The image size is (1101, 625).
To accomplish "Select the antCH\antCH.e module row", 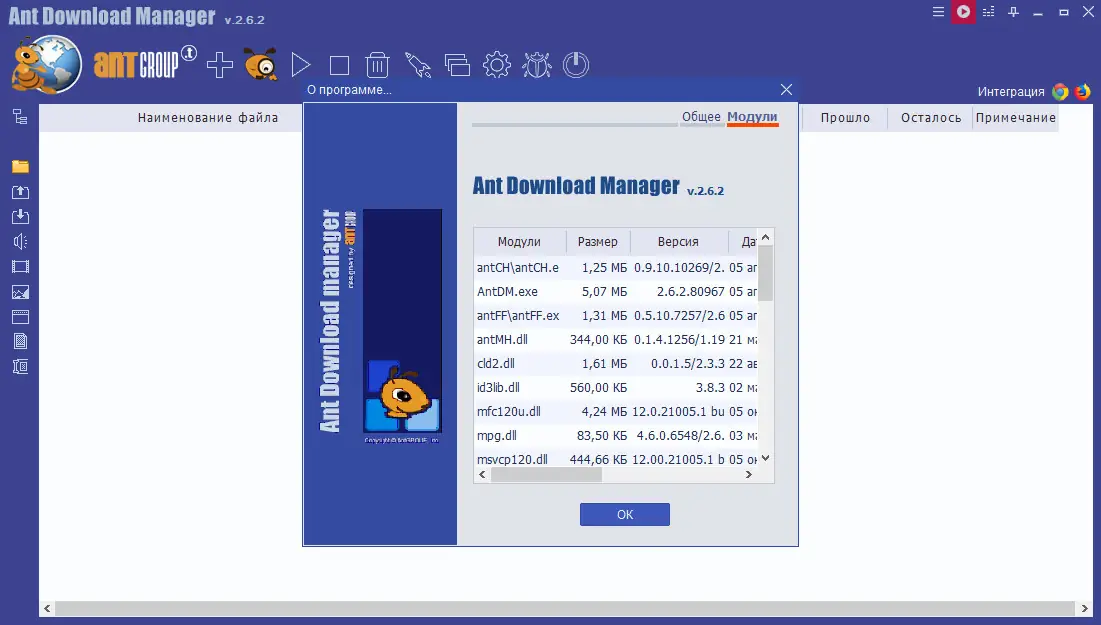I will [616, 268].
